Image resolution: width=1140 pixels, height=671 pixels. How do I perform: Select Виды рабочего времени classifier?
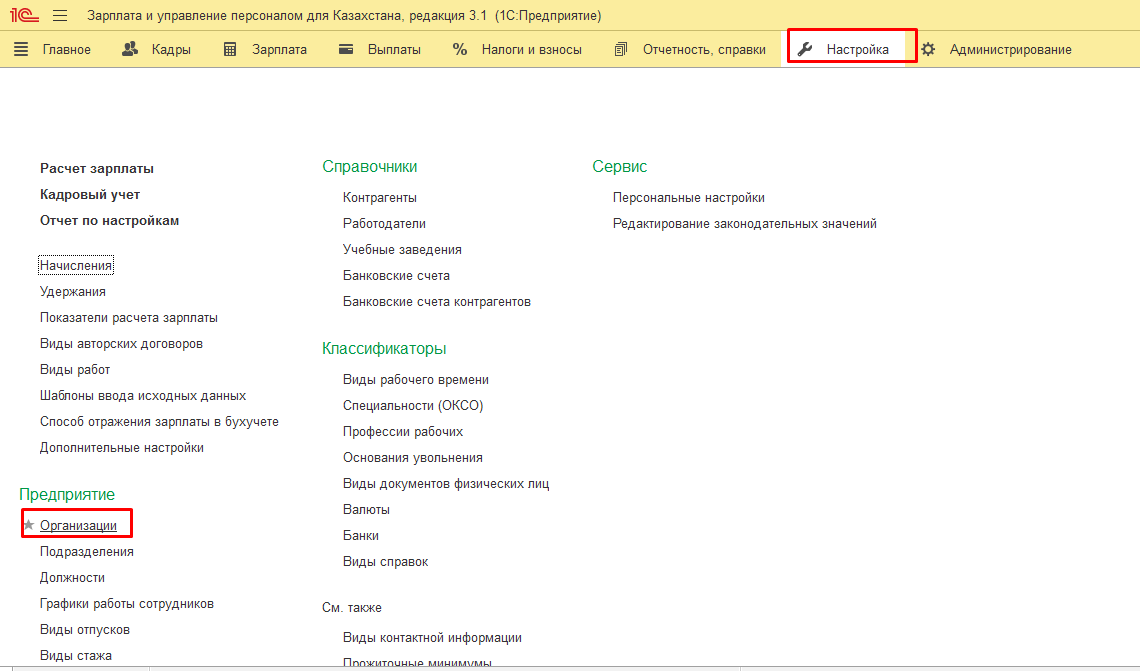415,379
